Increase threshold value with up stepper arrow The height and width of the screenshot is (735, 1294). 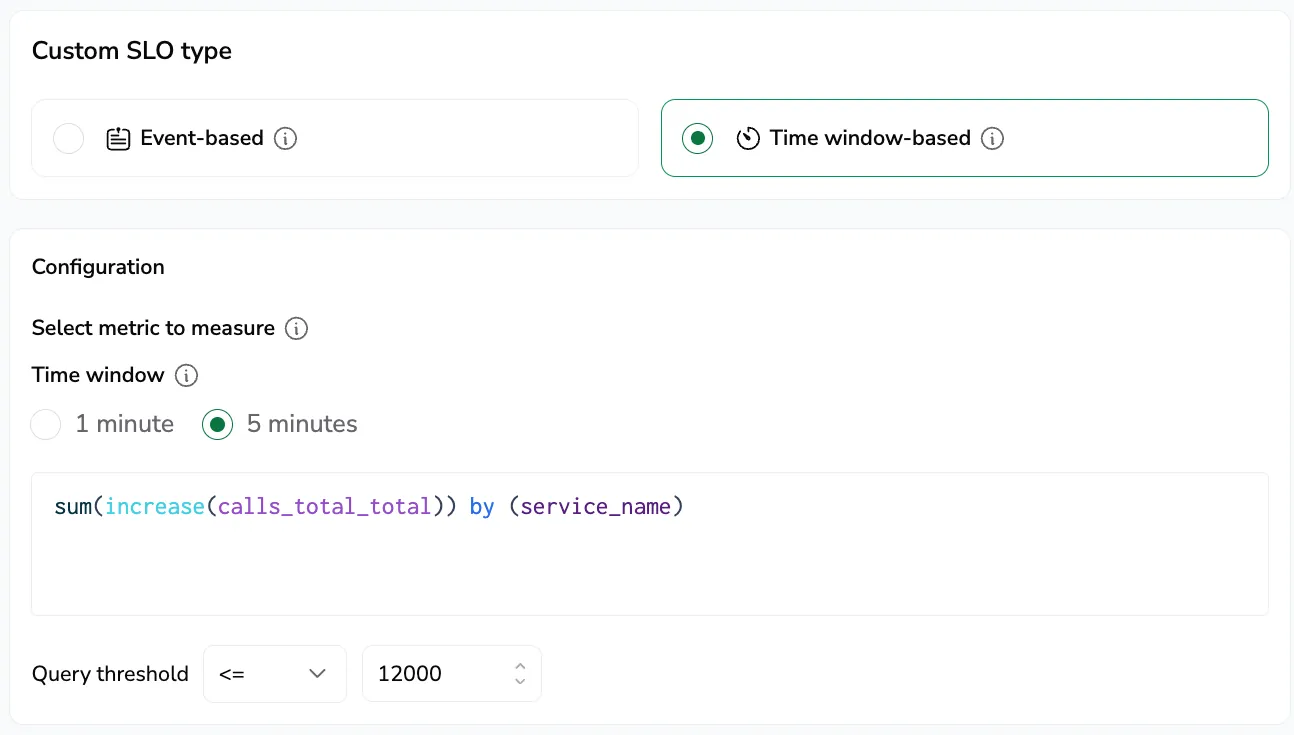coord(520,666)
